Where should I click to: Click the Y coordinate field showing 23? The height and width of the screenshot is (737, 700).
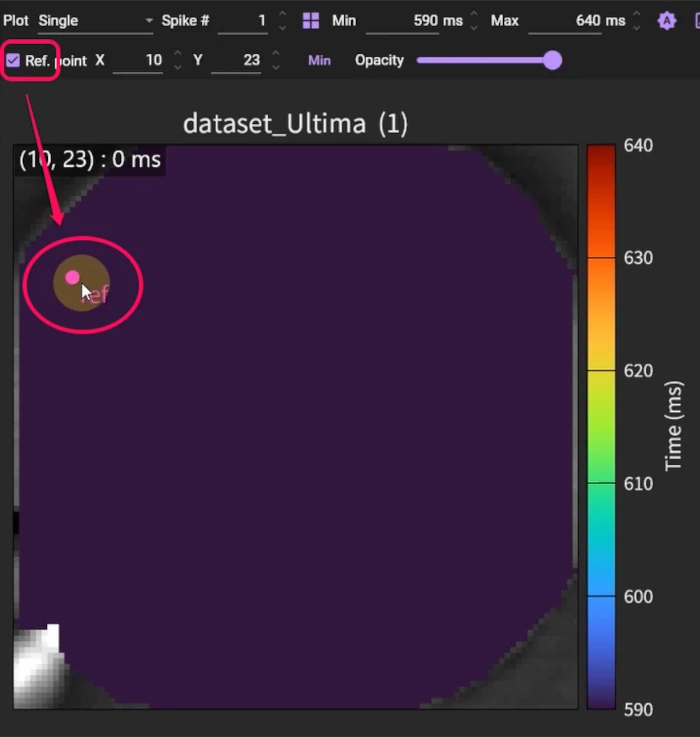pos(236,61)
